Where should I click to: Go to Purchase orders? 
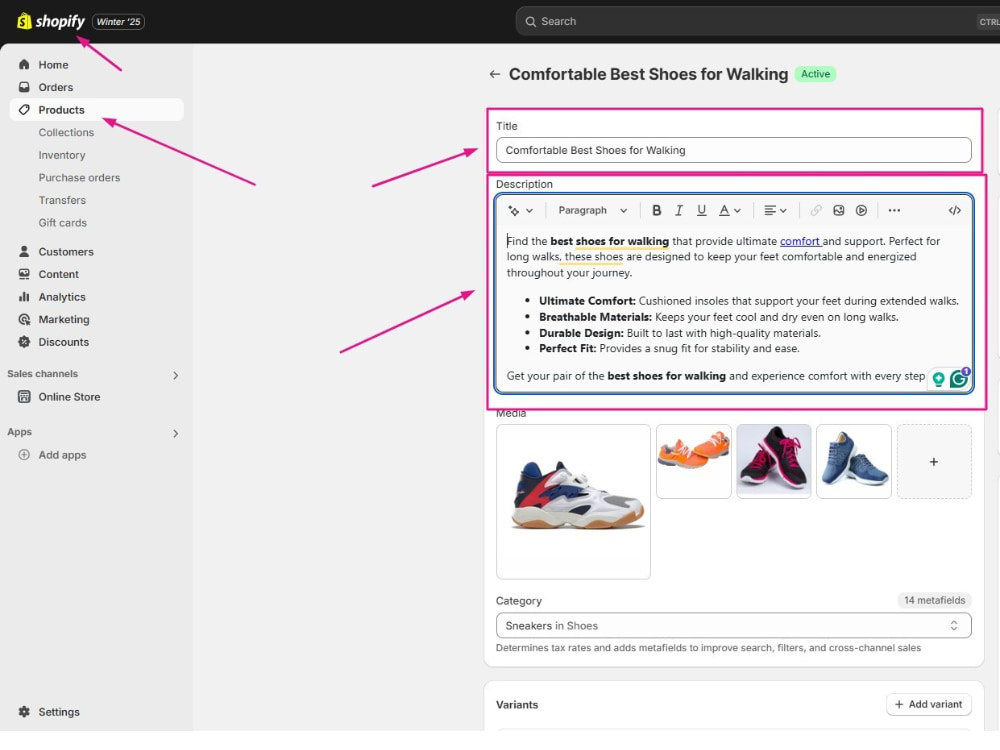pyautogui.click(x=79, y=177)
